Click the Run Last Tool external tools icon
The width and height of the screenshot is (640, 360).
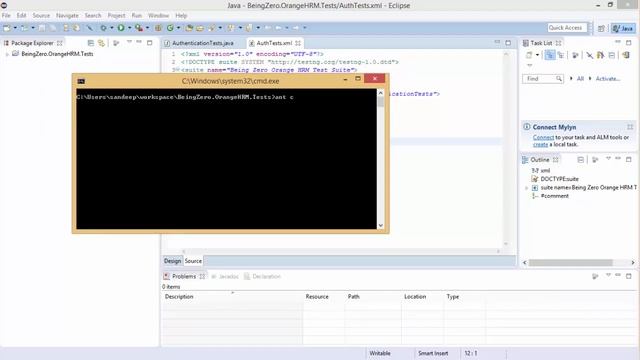pos(139,28)
